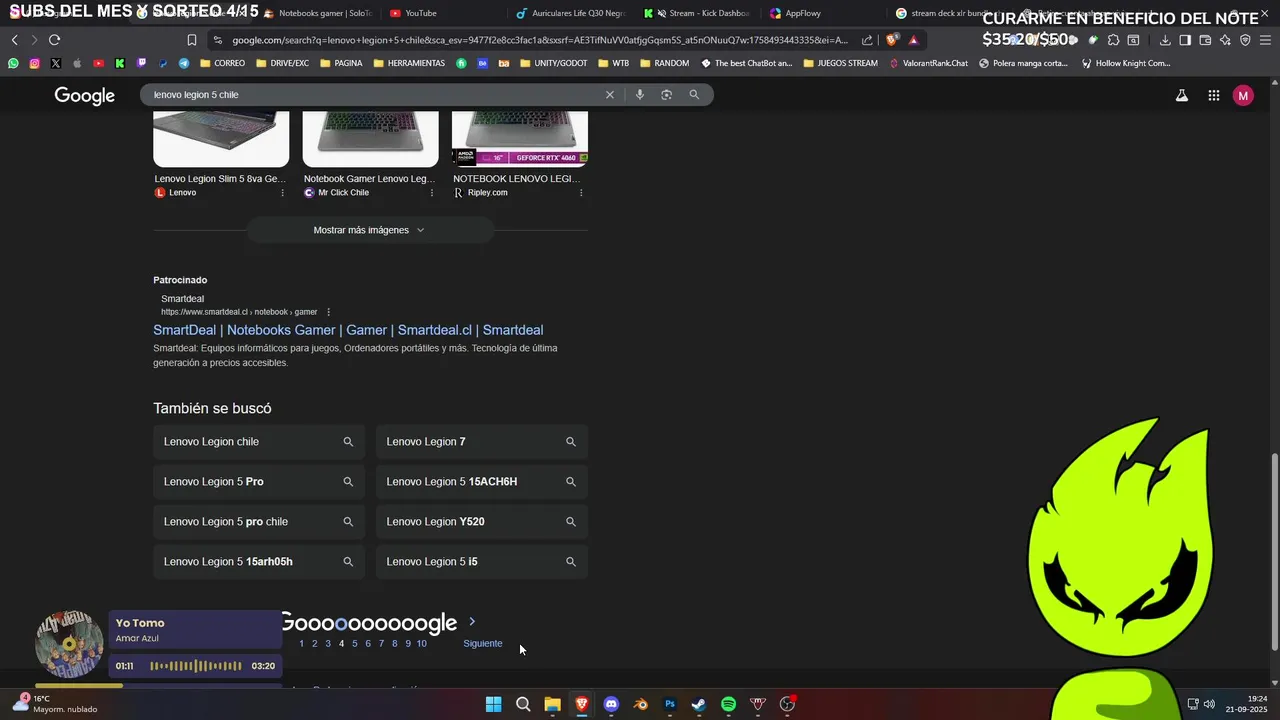Bookmark this page using the bookmark icon
The image size is (1280, 720).
(x=191, y=40)
